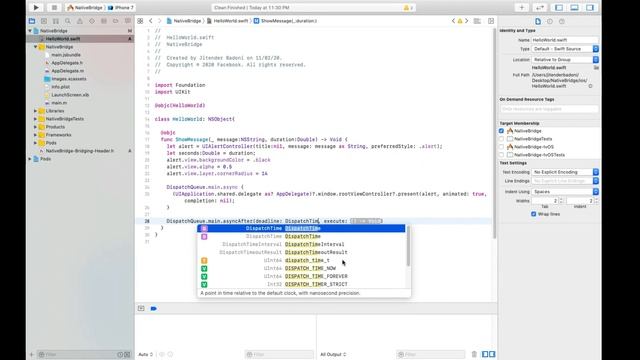The image size is (640, 360).
Task: Hide the Navigator panel toggle
Action: pos(559,7)
